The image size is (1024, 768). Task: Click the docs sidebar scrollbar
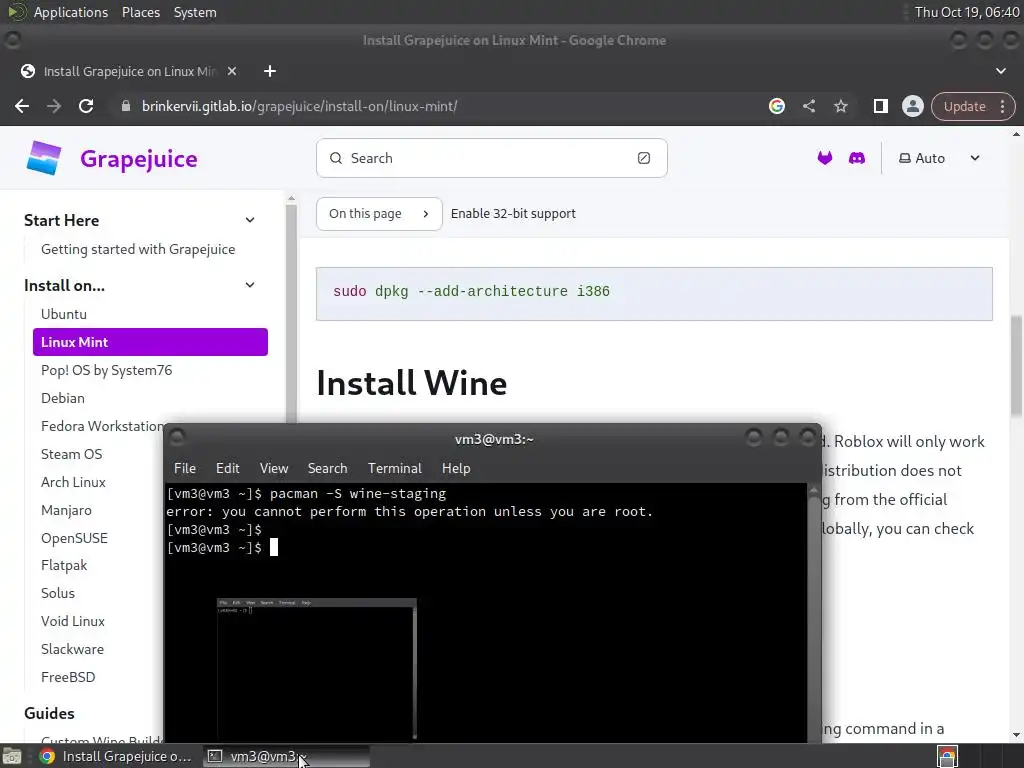tap(291, 313)
